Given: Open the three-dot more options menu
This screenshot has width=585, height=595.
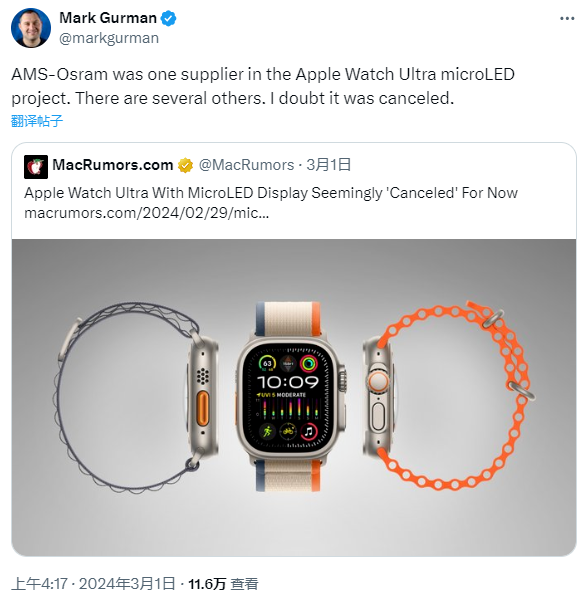Looking at the screenshot, I should [567, 18].
